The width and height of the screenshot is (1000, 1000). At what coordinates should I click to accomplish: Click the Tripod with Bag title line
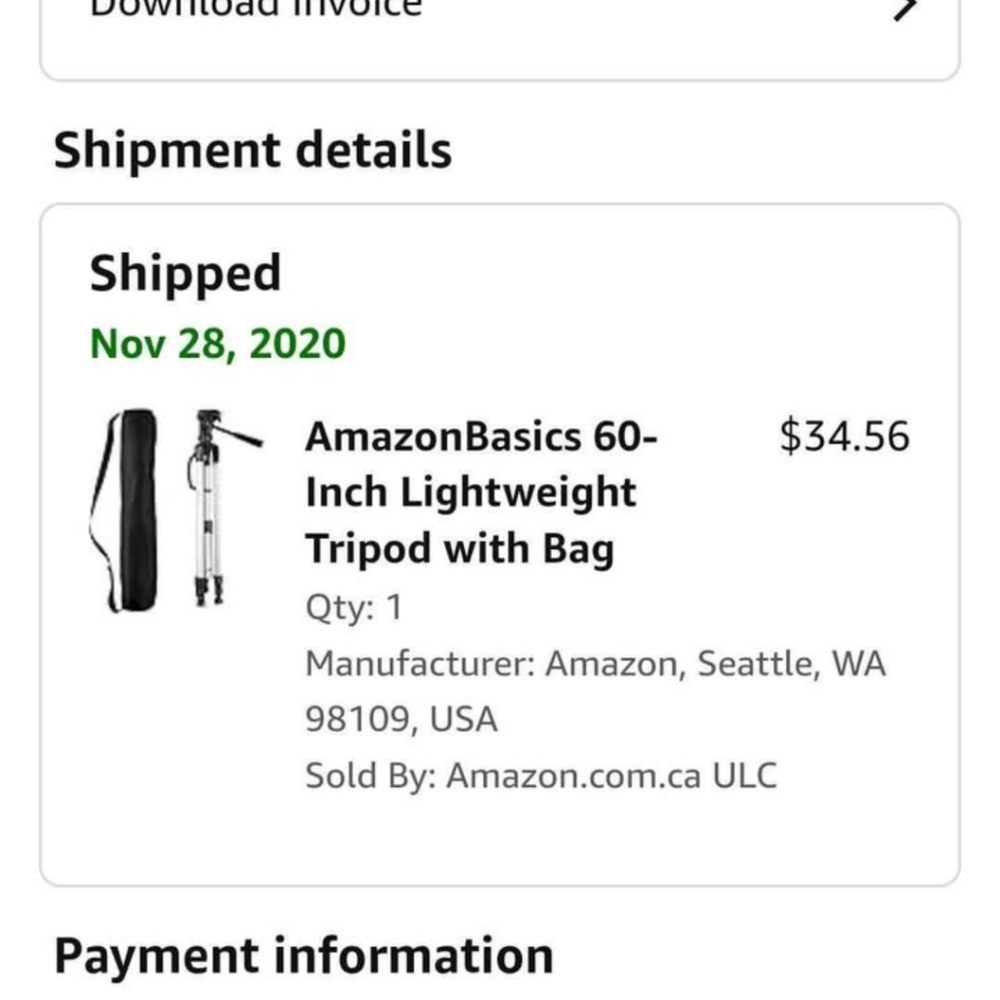point(459,548)
